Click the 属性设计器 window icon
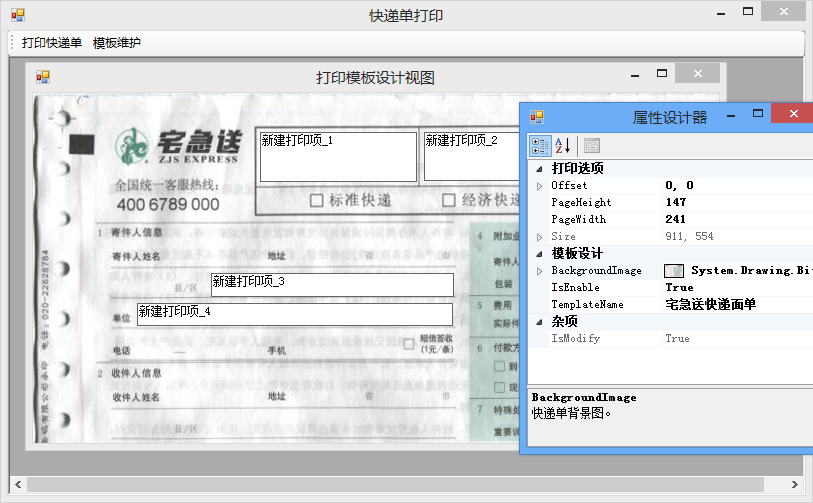Image resolution: width=813 pixels, height=503 pixels. 537,117
